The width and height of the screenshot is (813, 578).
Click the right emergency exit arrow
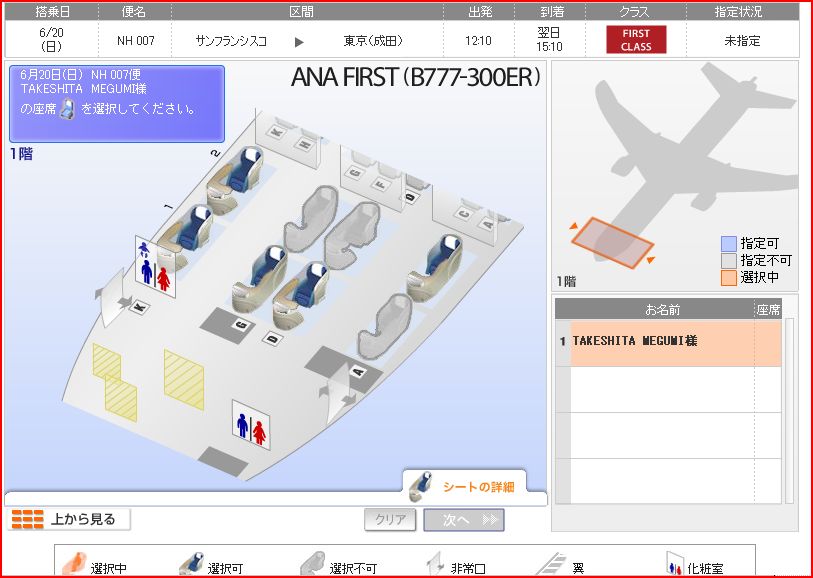339,393
